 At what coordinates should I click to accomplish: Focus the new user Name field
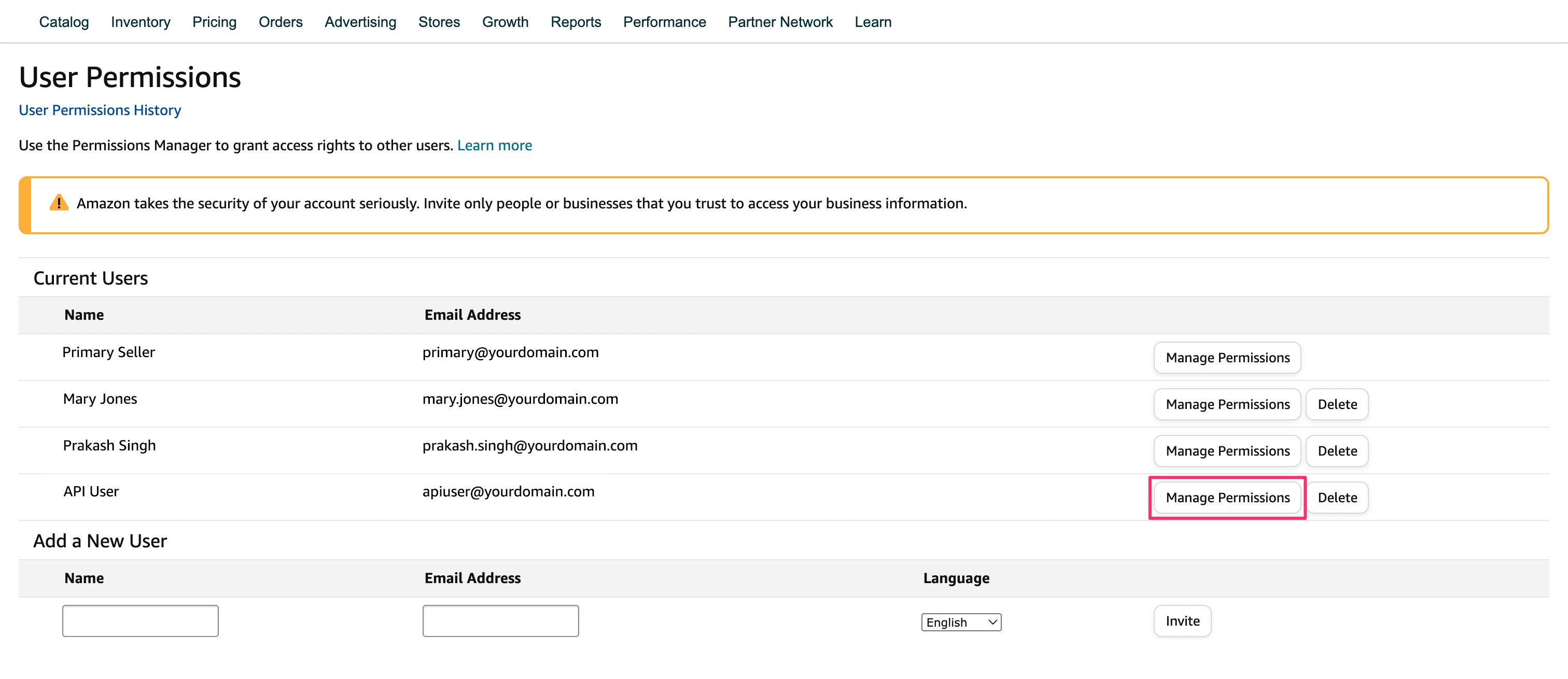tap(140, 621)
